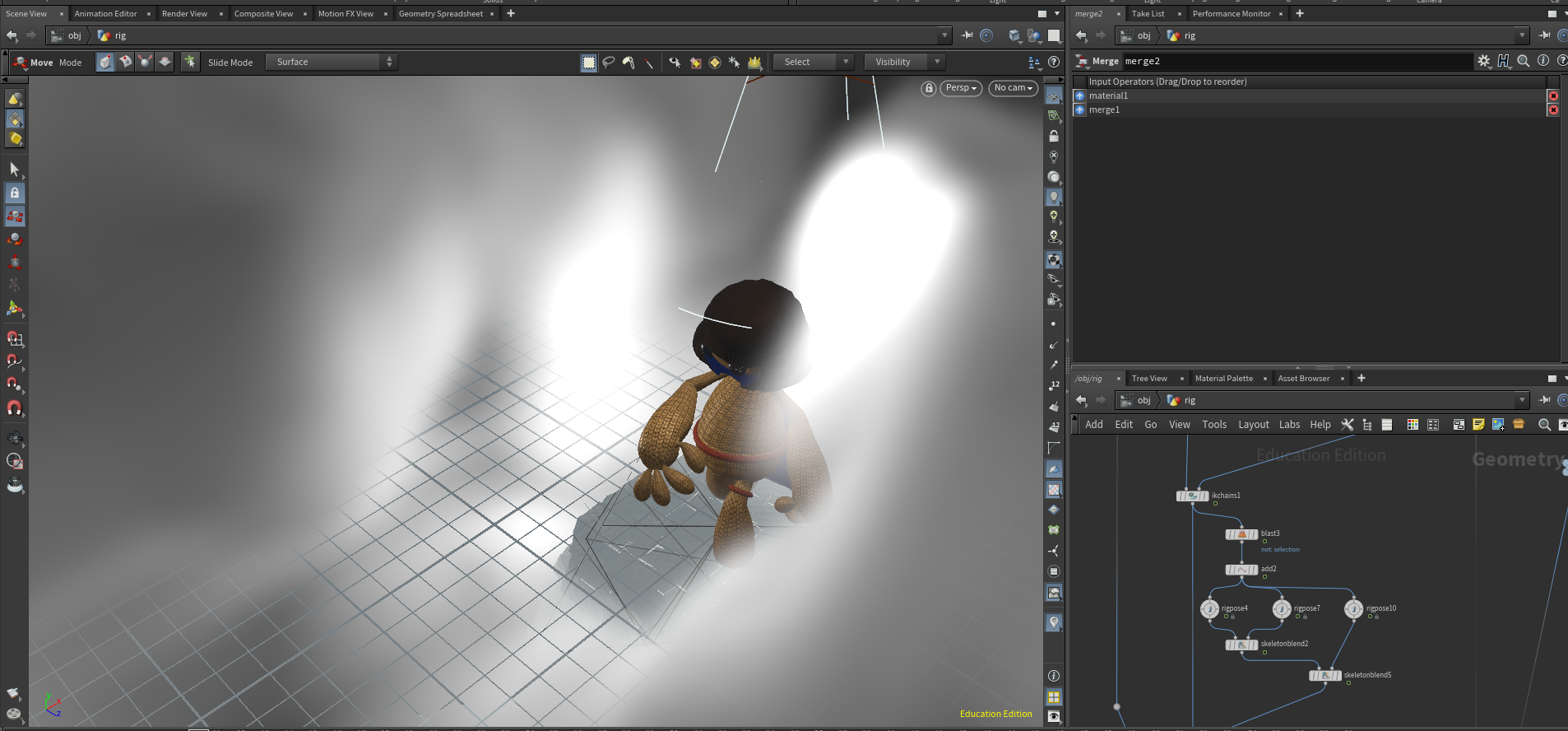
Task: Select the ikchains1 node icon
Action: coord(1192,496)
